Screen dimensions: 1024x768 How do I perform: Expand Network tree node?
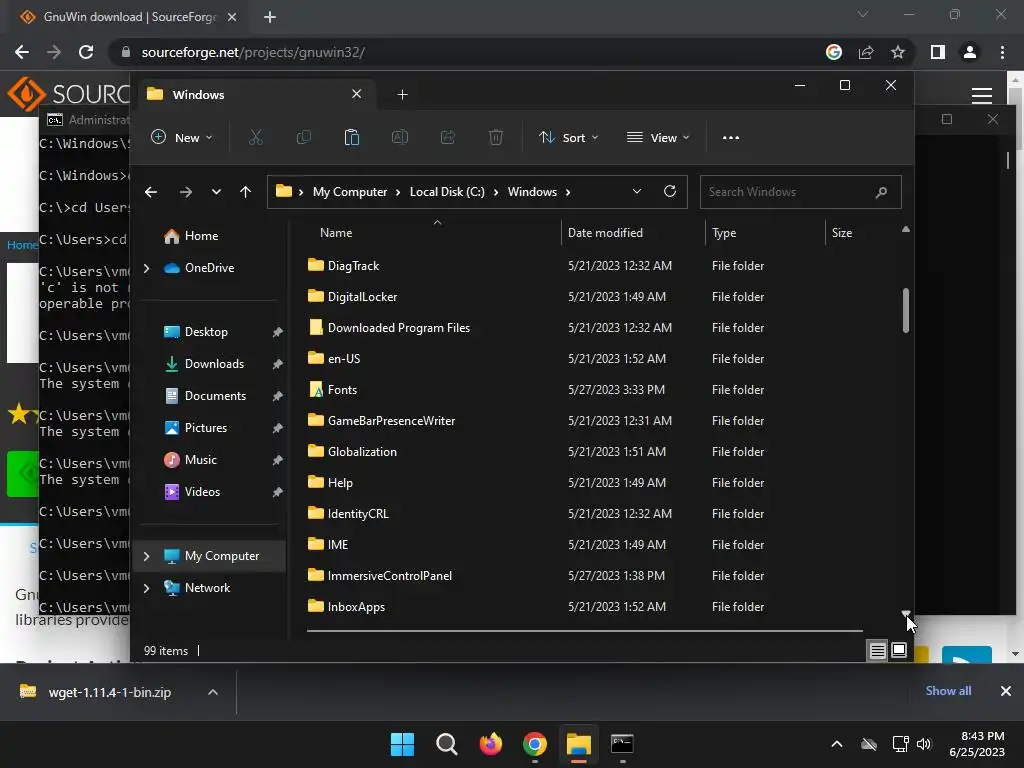[146, 588]
